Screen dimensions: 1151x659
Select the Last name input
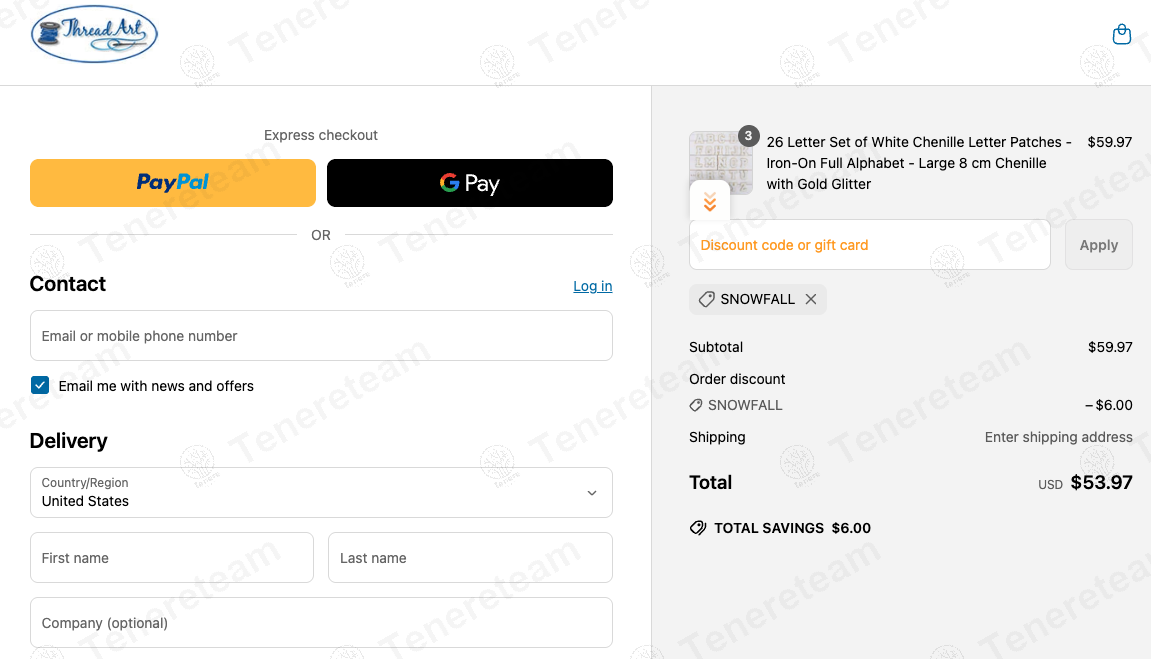tap(470, 558)
